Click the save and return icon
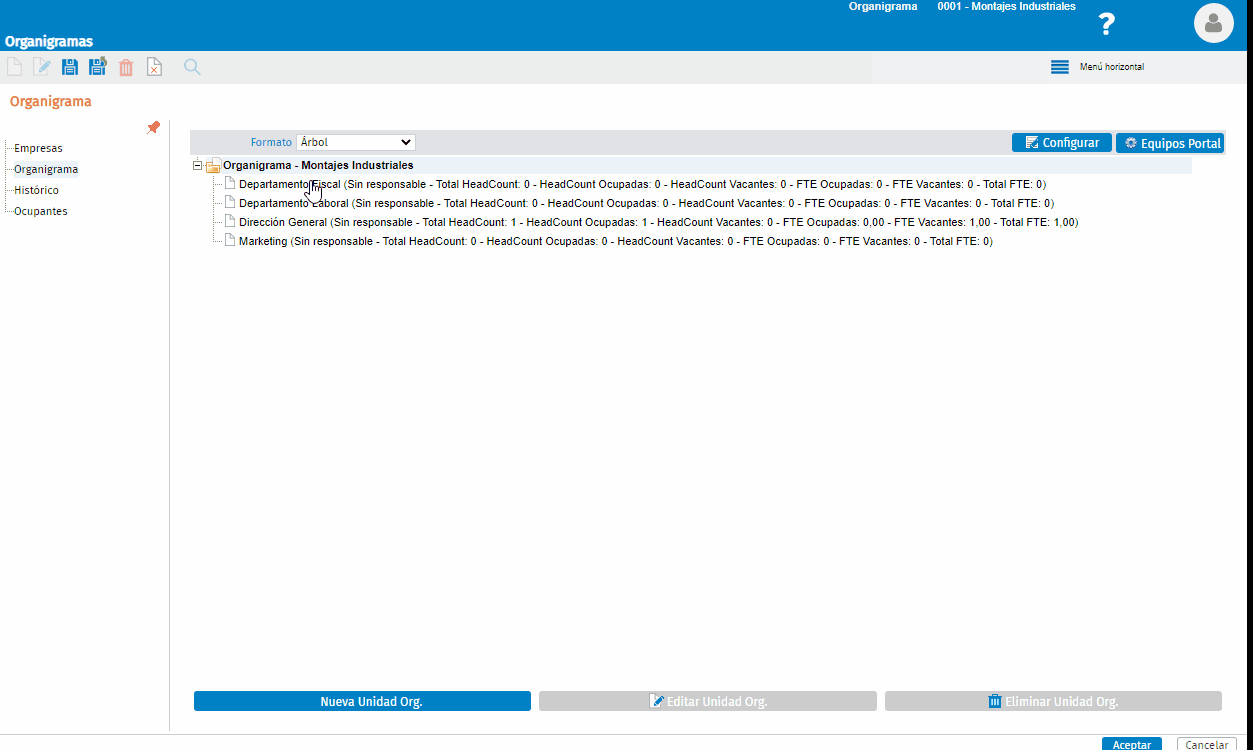This screenshot has width=1253, height=750. point(98,67)
